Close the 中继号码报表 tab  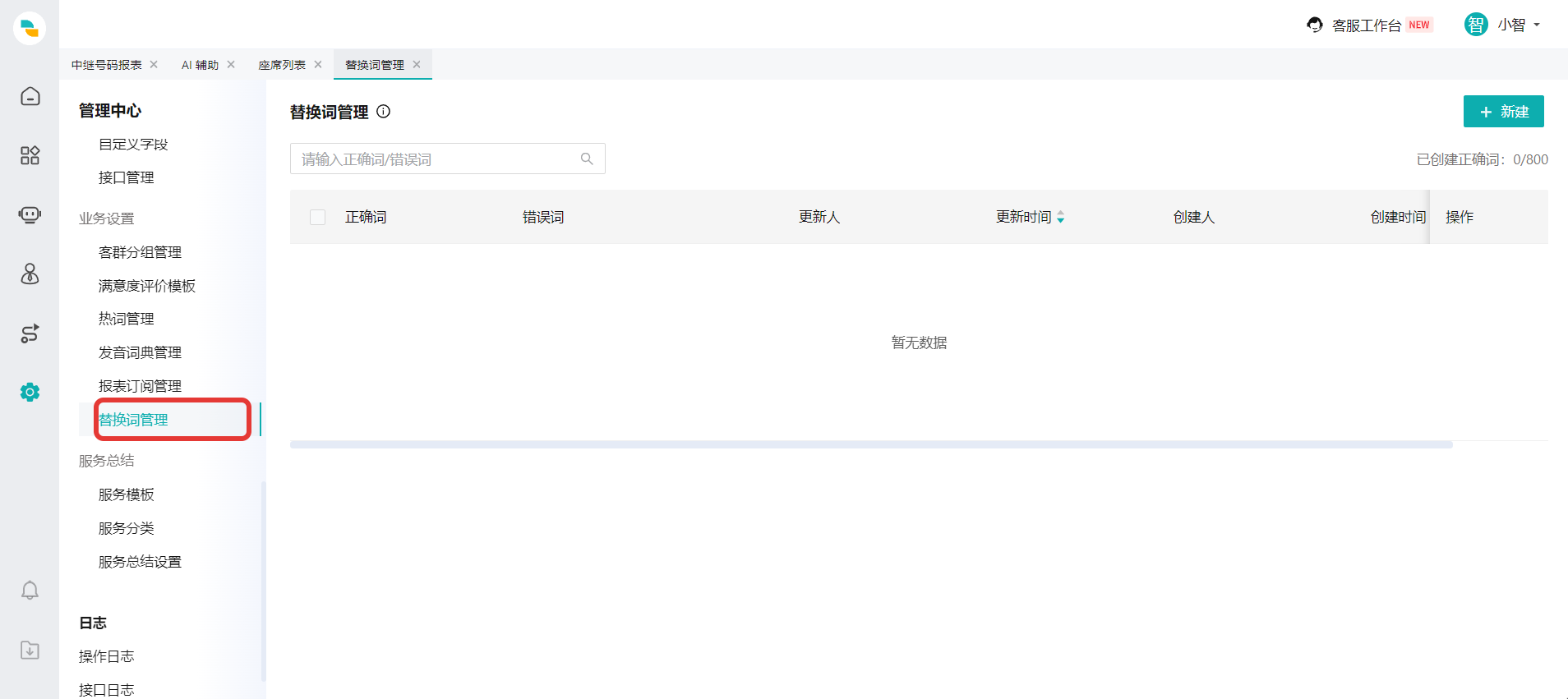pyautogui.click(x=153, y=64)
